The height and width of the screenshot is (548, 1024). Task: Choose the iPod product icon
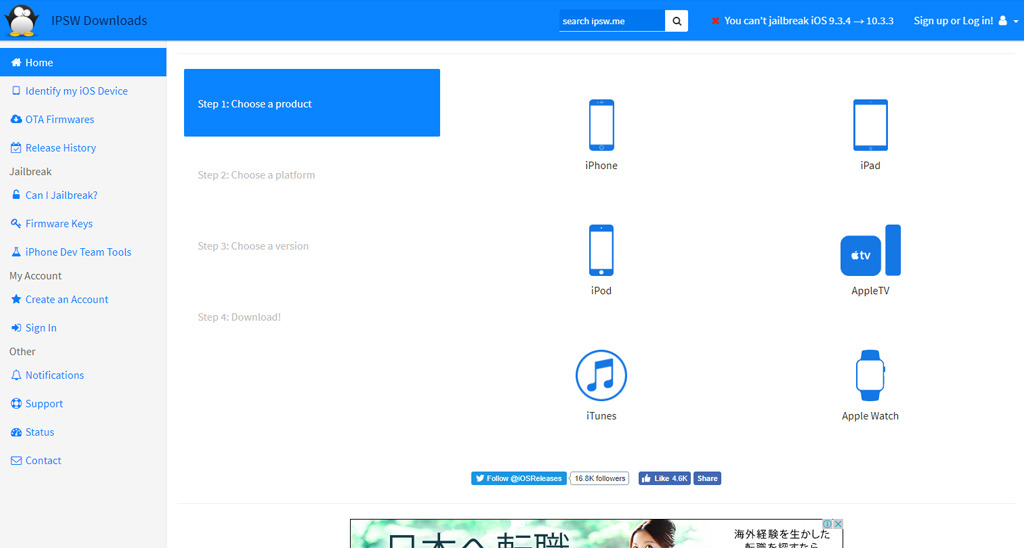pos(601,250)
